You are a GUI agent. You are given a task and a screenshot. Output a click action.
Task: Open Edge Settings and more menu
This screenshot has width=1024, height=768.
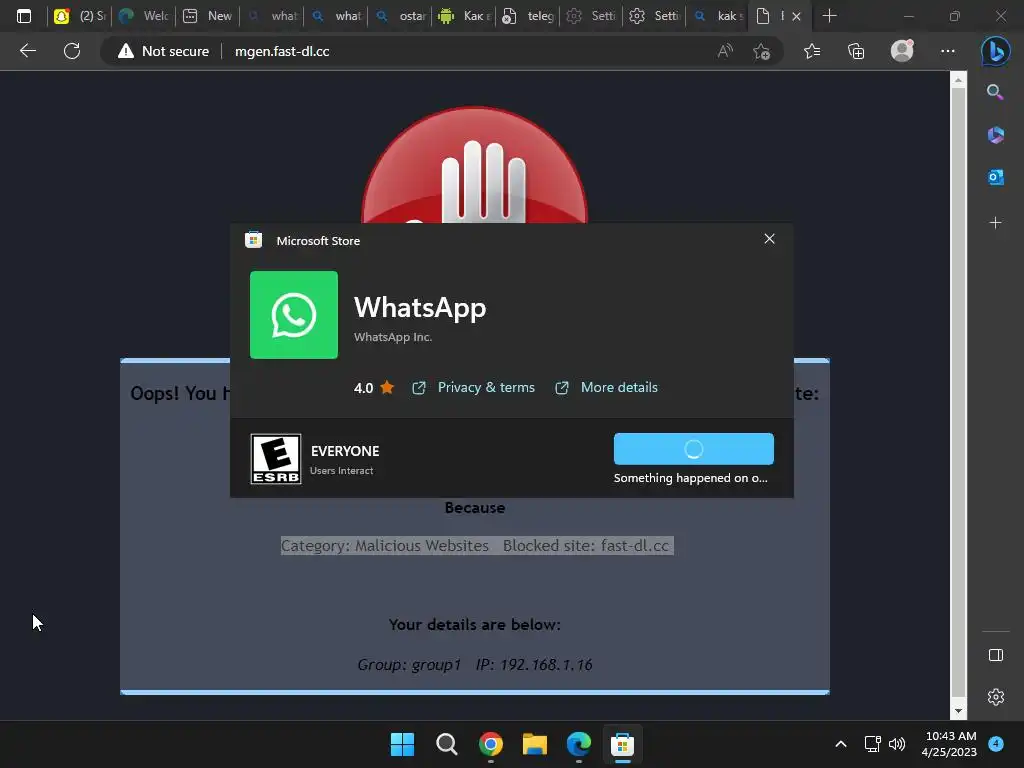pos(948,51)
